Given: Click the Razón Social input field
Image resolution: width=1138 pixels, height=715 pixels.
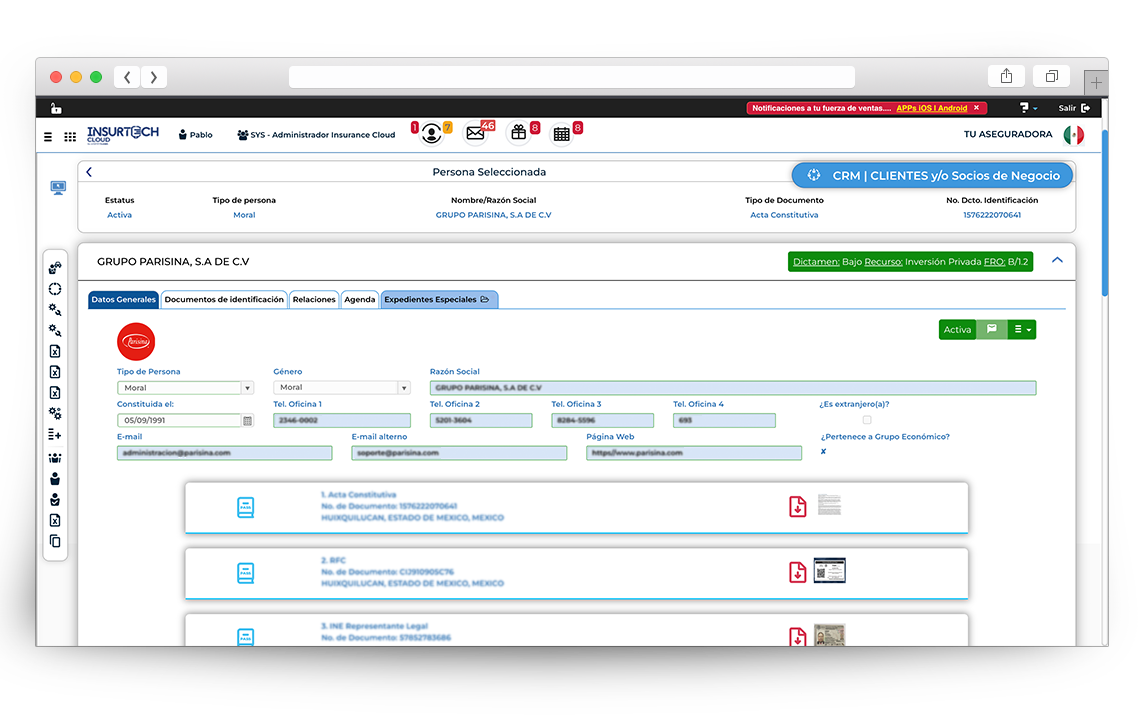Looking at the screenshot, I should [733, 388].
